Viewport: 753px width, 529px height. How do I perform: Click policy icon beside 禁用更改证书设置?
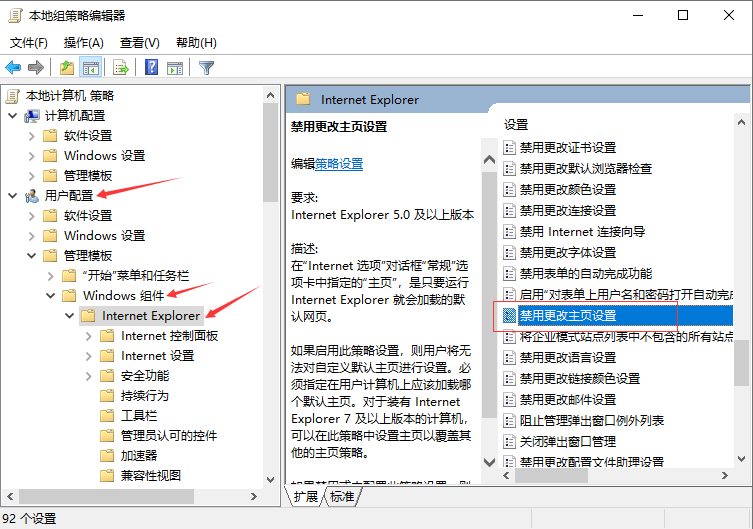coord(510,147)
